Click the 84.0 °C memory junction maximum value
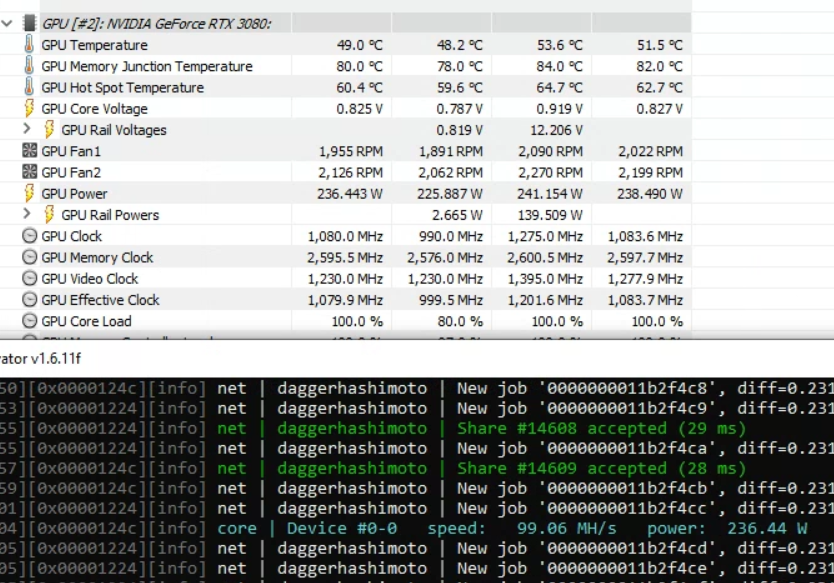 coord(560,66)
